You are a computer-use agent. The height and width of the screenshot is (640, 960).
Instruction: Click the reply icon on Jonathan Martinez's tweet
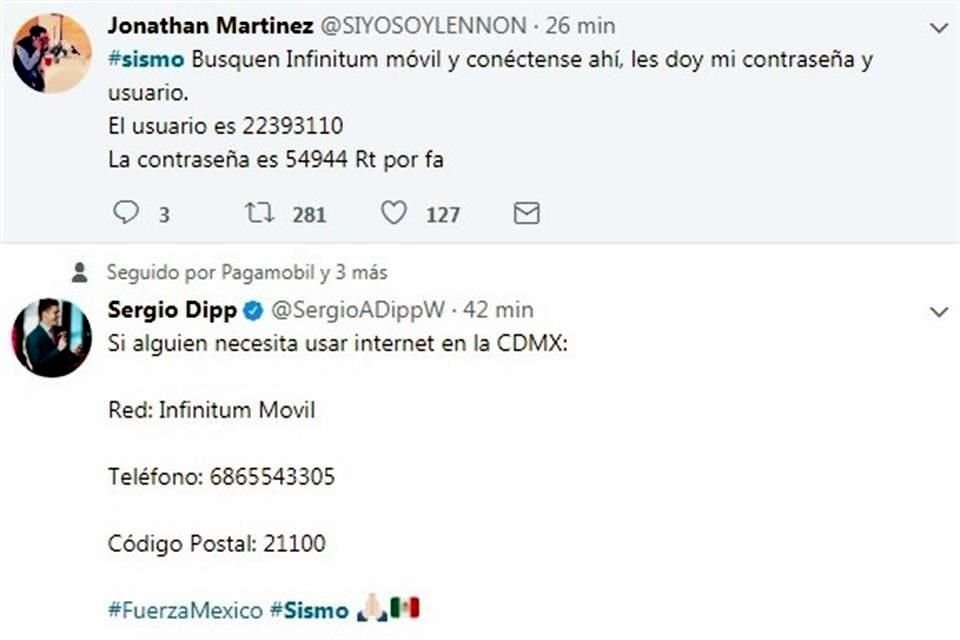pos(126,213)
